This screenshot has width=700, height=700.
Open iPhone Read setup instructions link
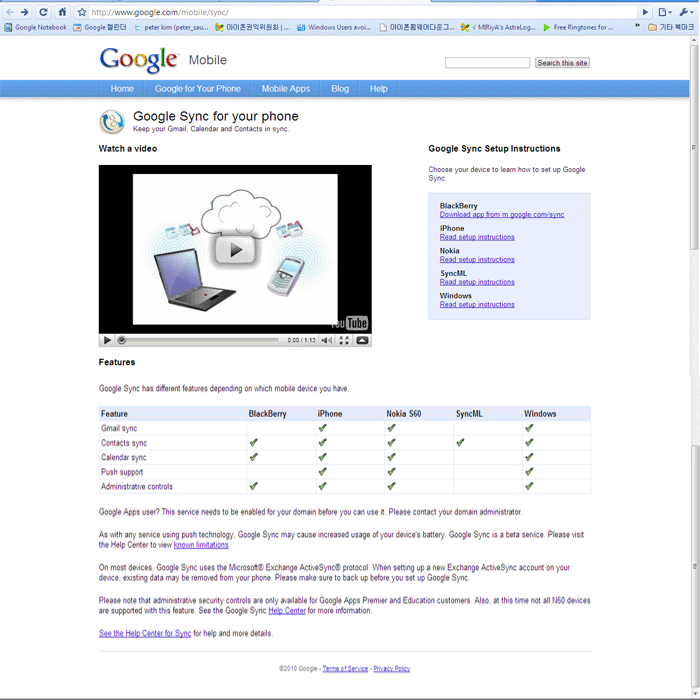pos(477,237)
